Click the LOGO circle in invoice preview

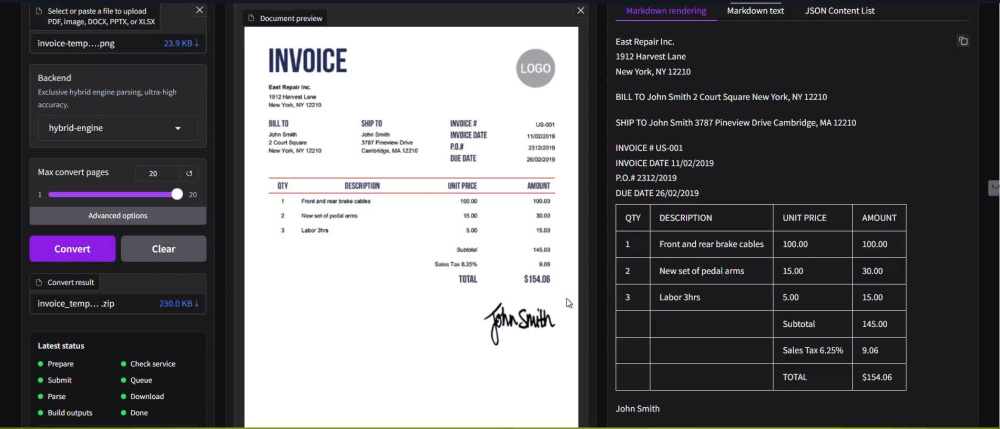point(536,68)
